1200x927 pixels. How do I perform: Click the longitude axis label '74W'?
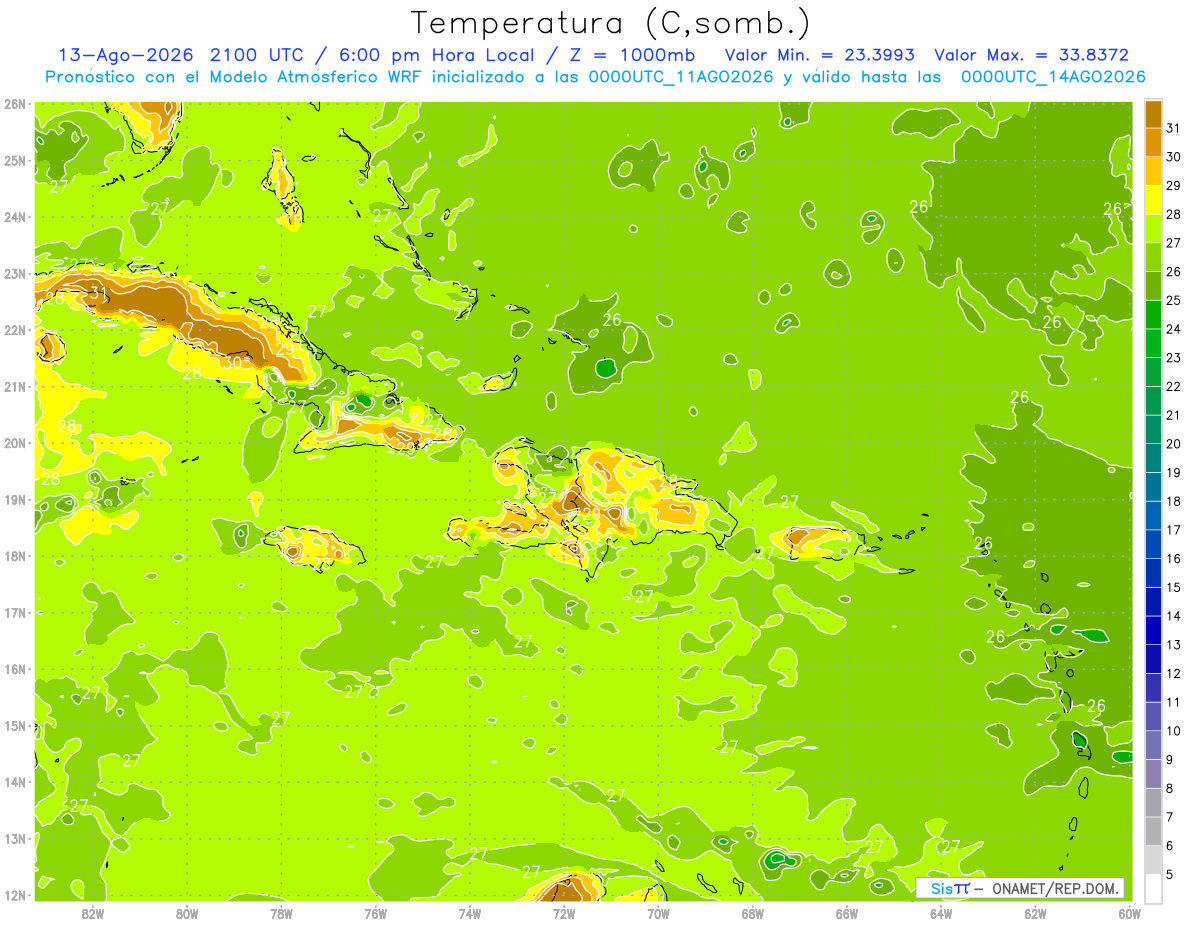pyautogui.click(x=469, y=913)
